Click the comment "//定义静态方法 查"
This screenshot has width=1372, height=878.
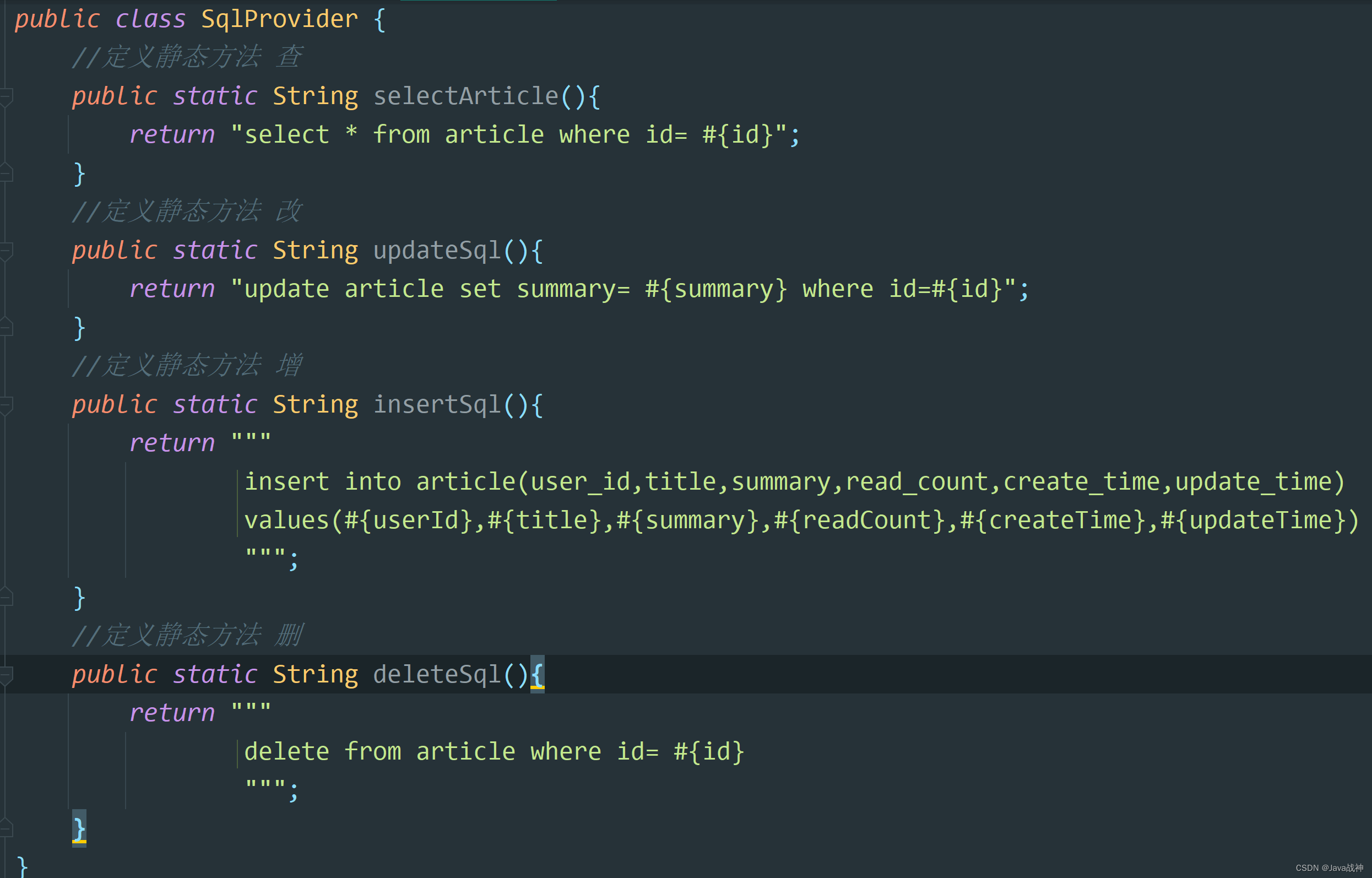tap(187, 57)
